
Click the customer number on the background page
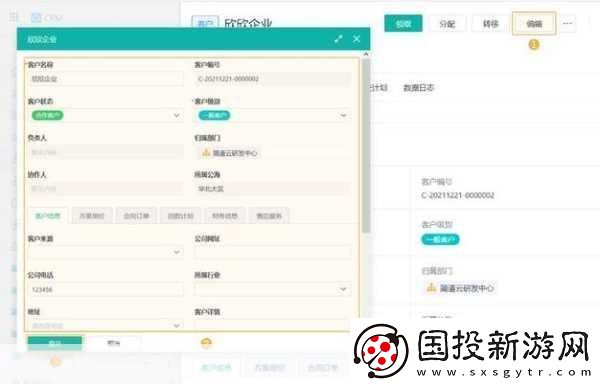(458, 195)
